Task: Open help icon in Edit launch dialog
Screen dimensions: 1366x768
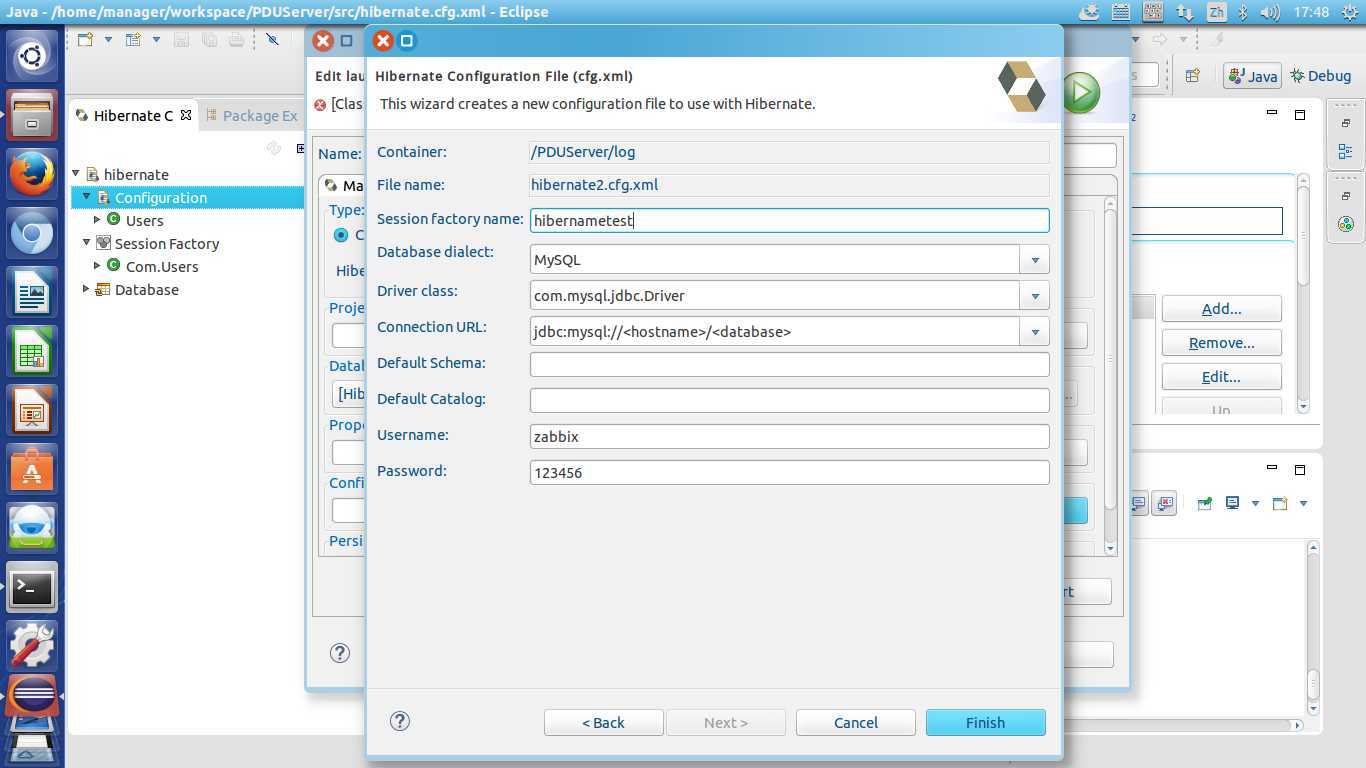Action: [340, 653]
